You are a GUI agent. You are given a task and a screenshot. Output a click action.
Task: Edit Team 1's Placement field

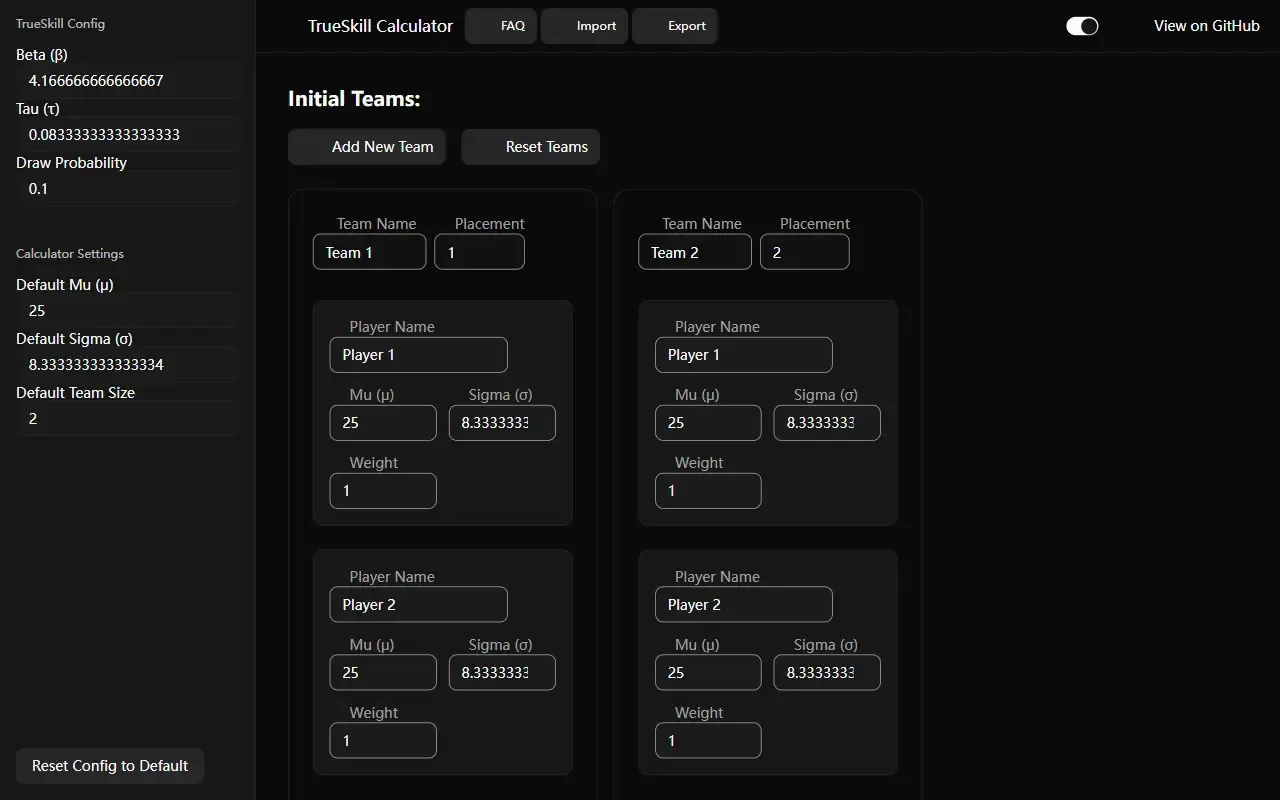click(479, 252)
